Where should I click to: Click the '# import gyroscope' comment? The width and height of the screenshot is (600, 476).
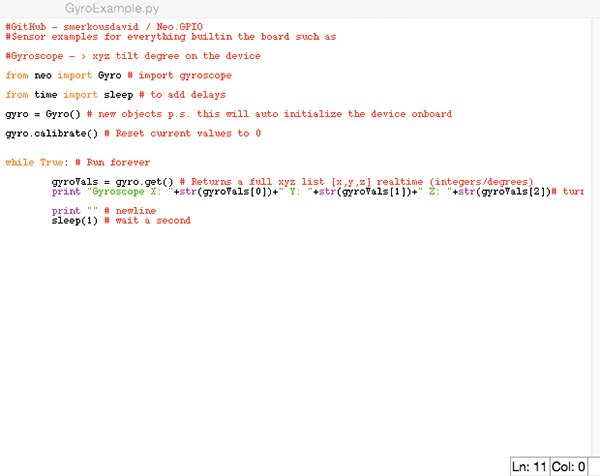(179, 75)
